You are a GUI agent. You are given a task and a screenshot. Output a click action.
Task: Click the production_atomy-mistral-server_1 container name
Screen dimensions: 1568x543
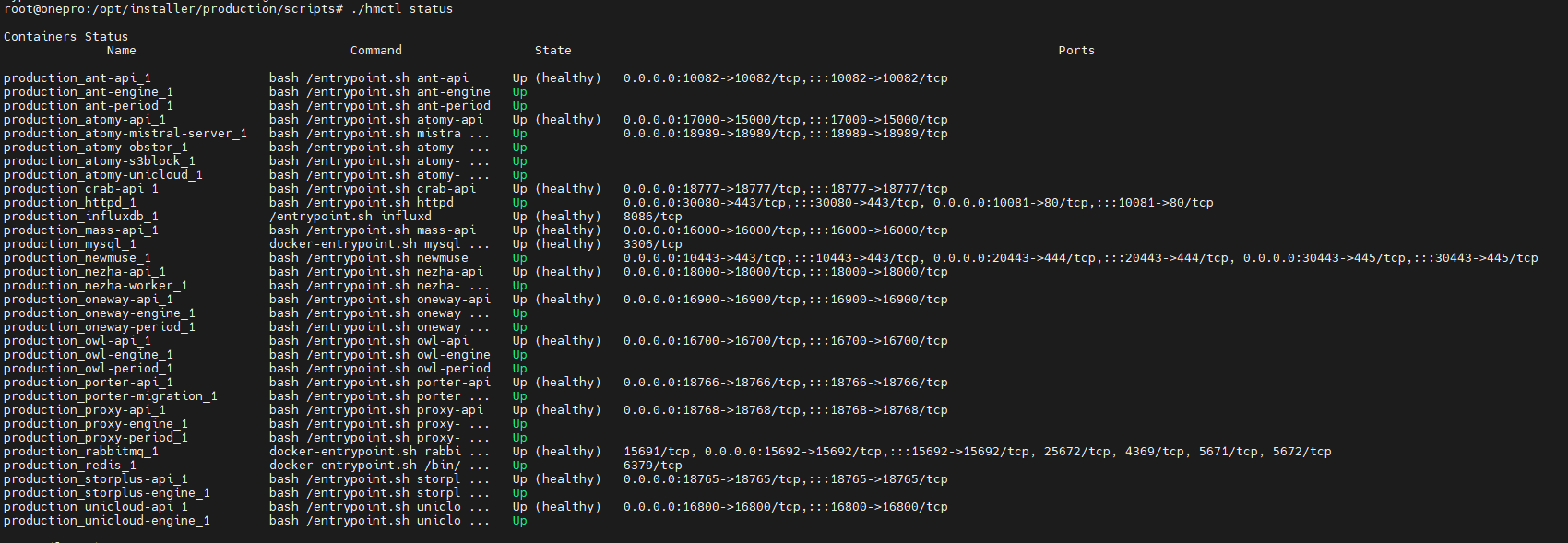coord(125,134)
